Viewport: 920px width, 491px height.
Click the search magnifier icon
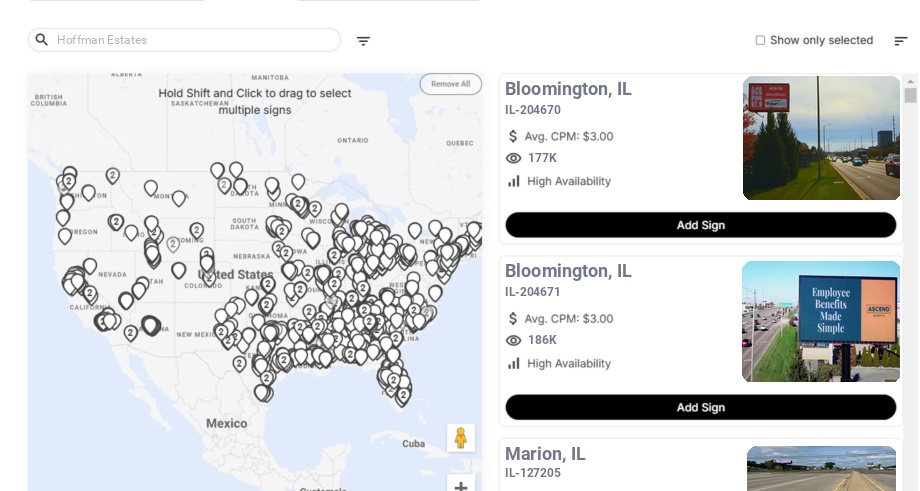42,40
